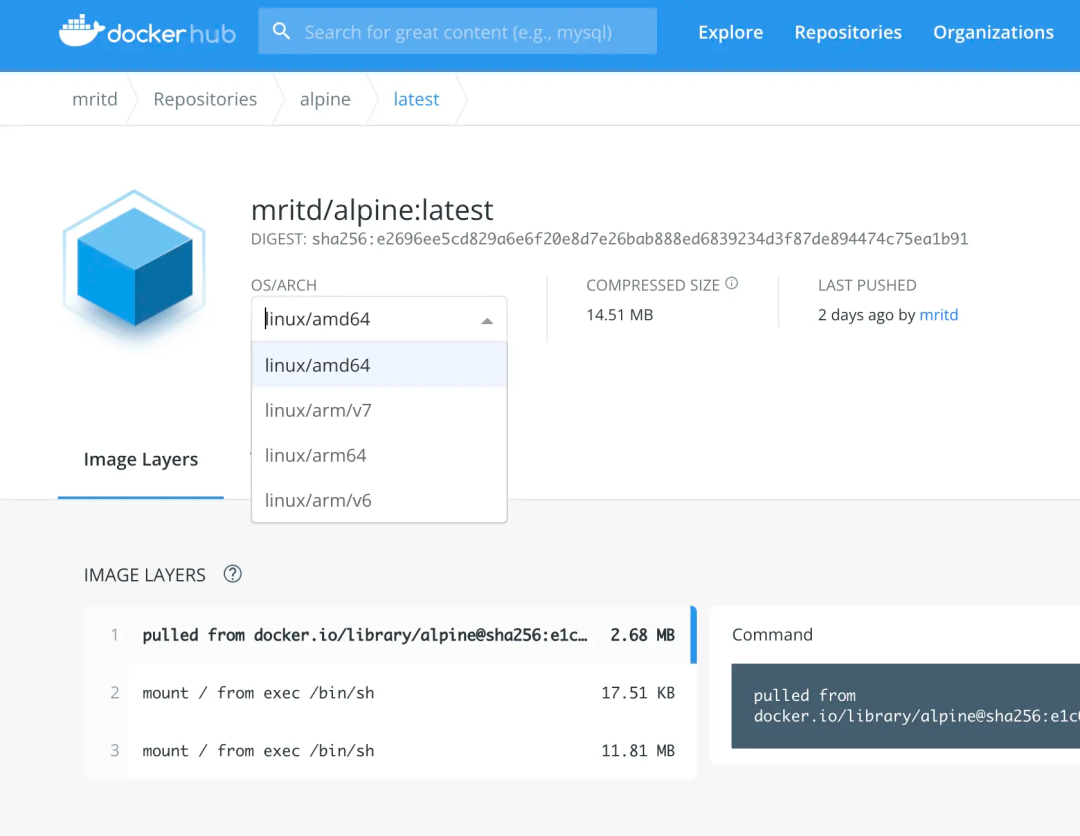Click the OS/ARCH linux/amd64 combo box field

point(379,319)
